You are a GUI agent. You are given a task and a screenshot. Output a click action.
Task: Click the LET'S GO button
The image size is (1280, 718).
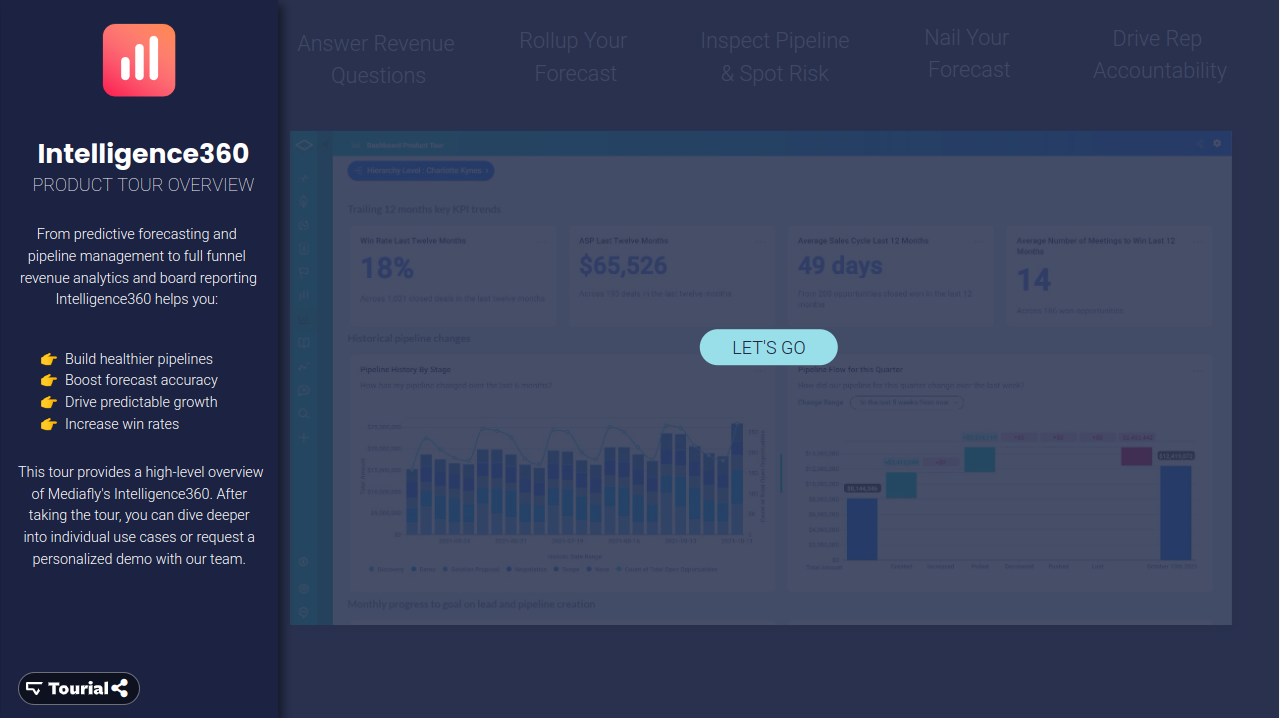[x=768, y=347]
